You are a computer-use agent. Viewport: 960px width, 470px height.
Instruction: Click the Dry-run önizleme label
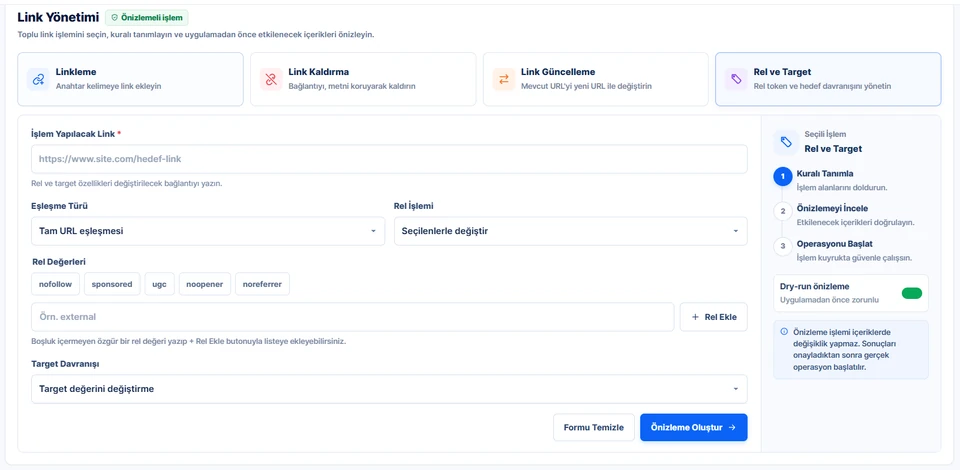(814, 286)
